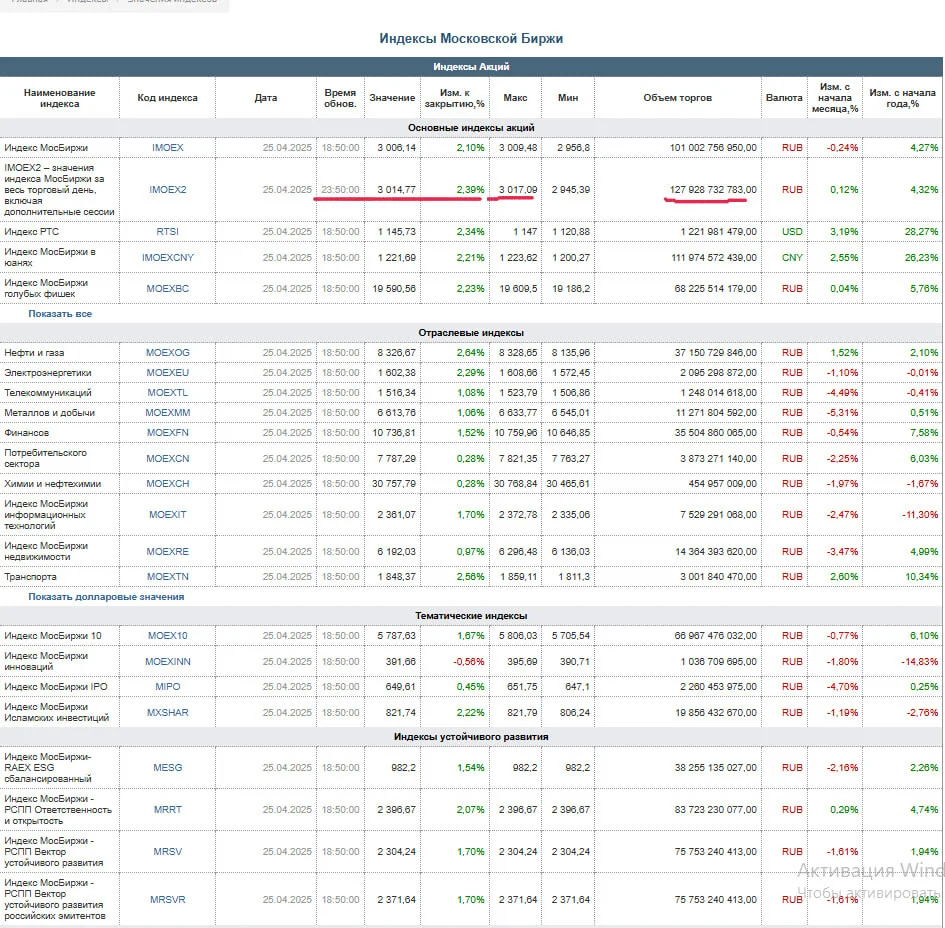Open the MOEXINN innovation index link
Image resolution: width=945 pixels, height=928 pixels.
click(168, 662)
